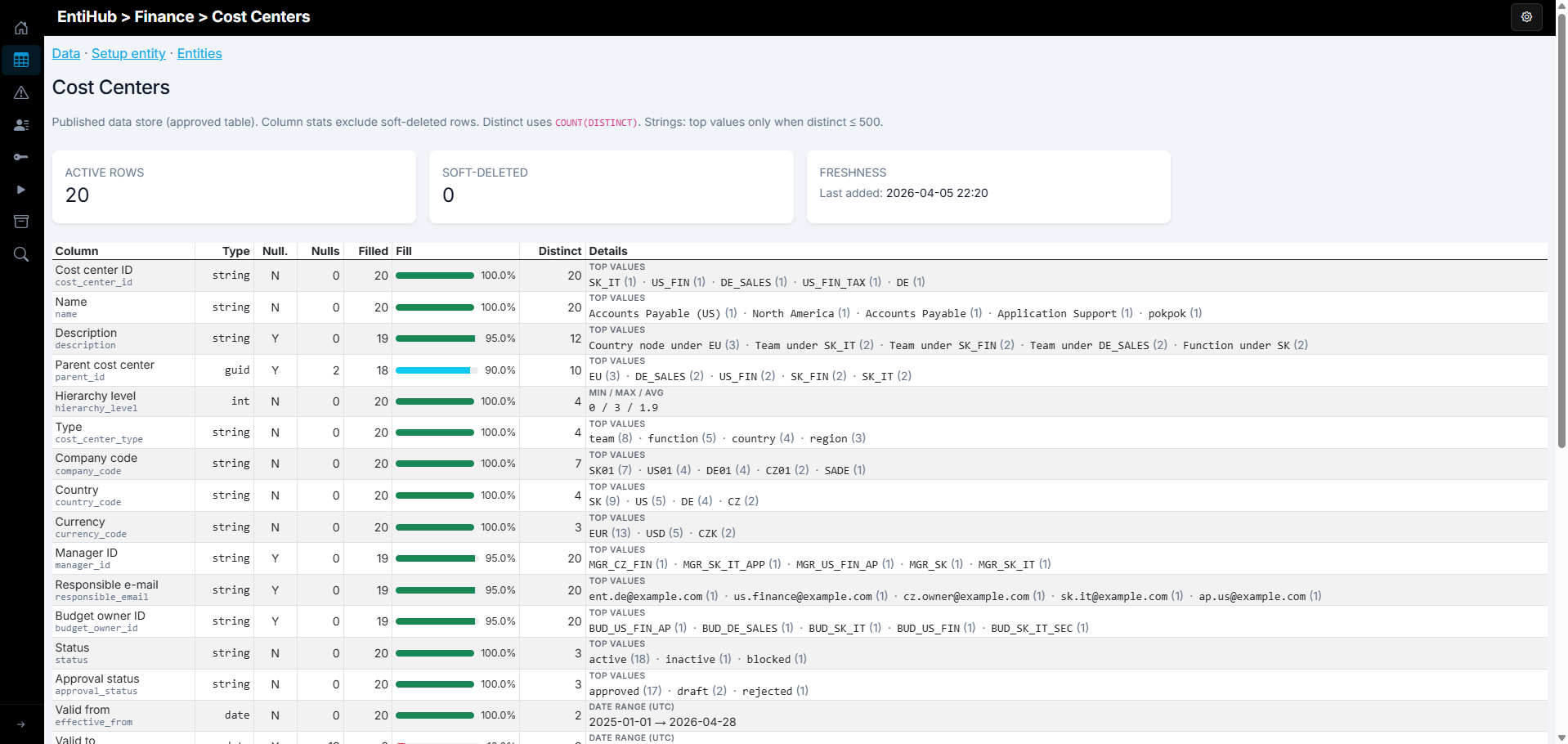Open settings gear at top right

pyautogui.click(x=1526, y=16)
